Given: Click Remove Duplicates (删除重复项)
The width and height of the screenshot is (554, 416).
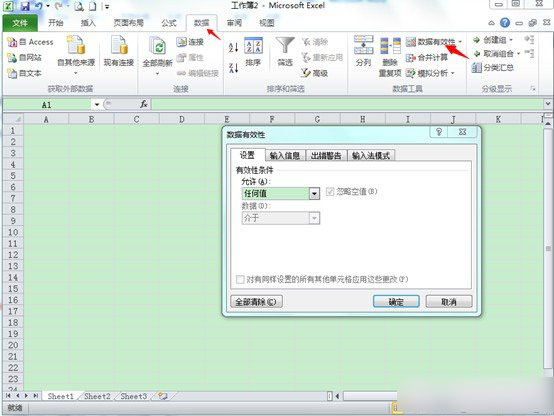Looking at the screenshot, I should coord(390,57).
